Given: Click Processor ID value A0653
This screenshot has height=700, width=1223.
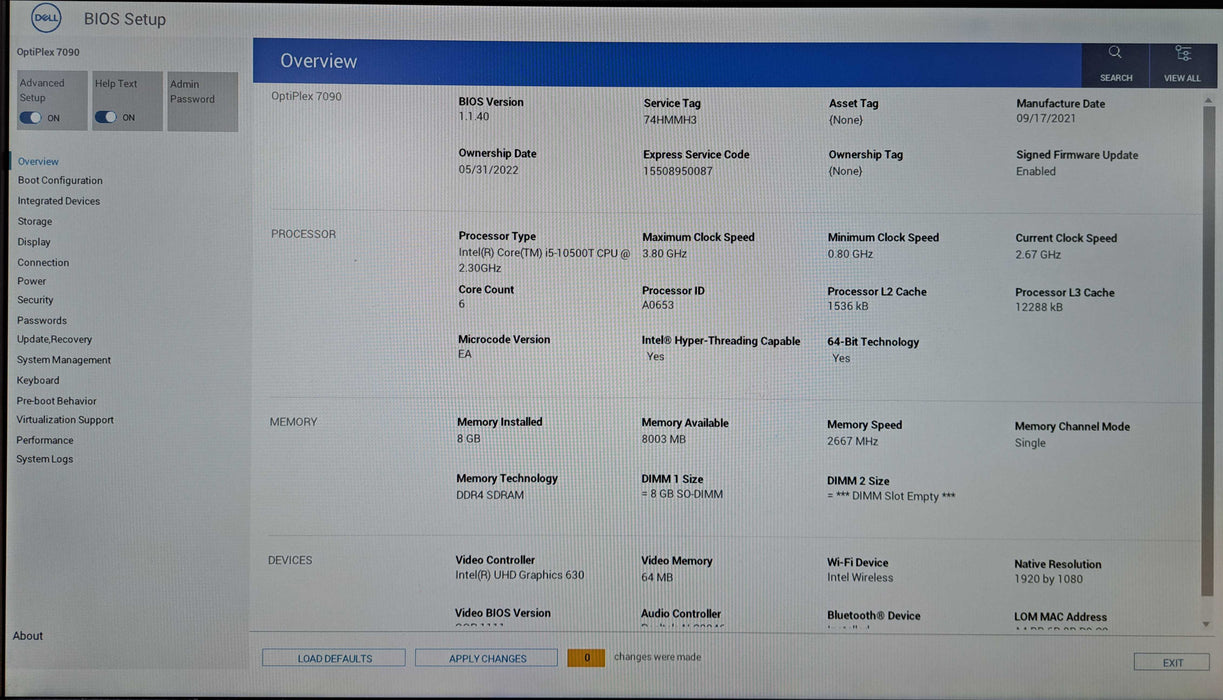Looking at the screenshot, I should tap(658, 306).
